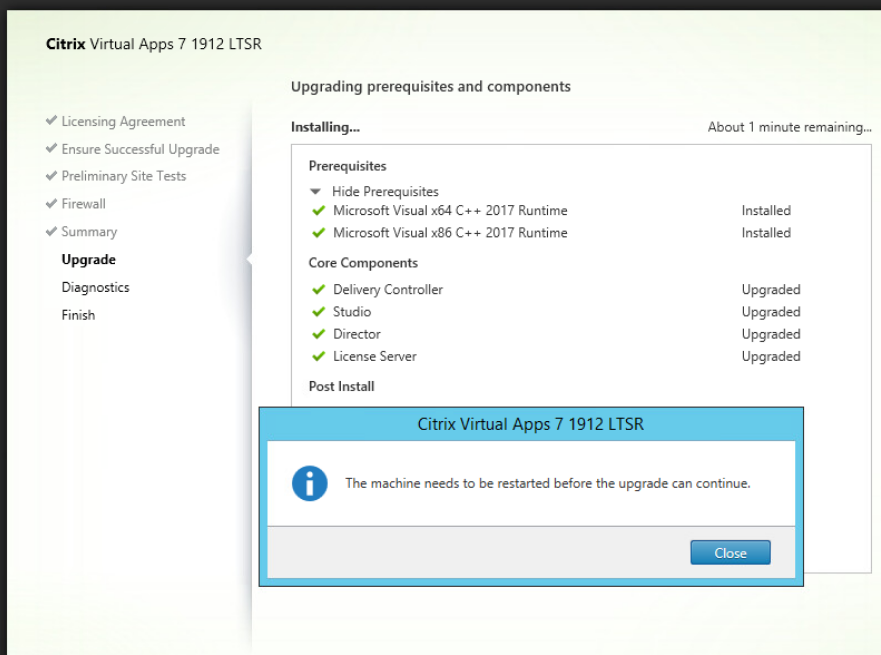881x655 pixels.
Task: Click the green check beside Studio
Action: click(x=319, y=312)
